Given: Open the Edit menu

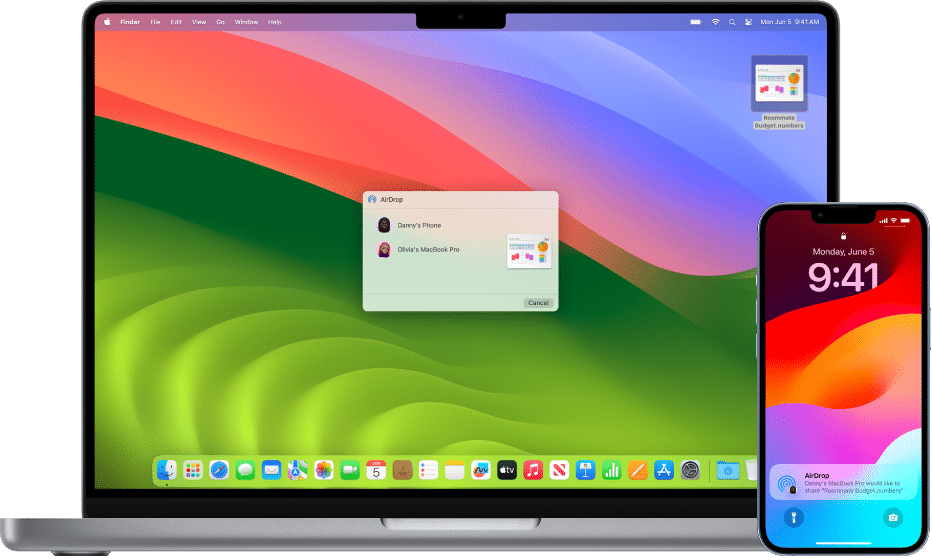Looking at the screenshot, I should (x=176, y=22).
